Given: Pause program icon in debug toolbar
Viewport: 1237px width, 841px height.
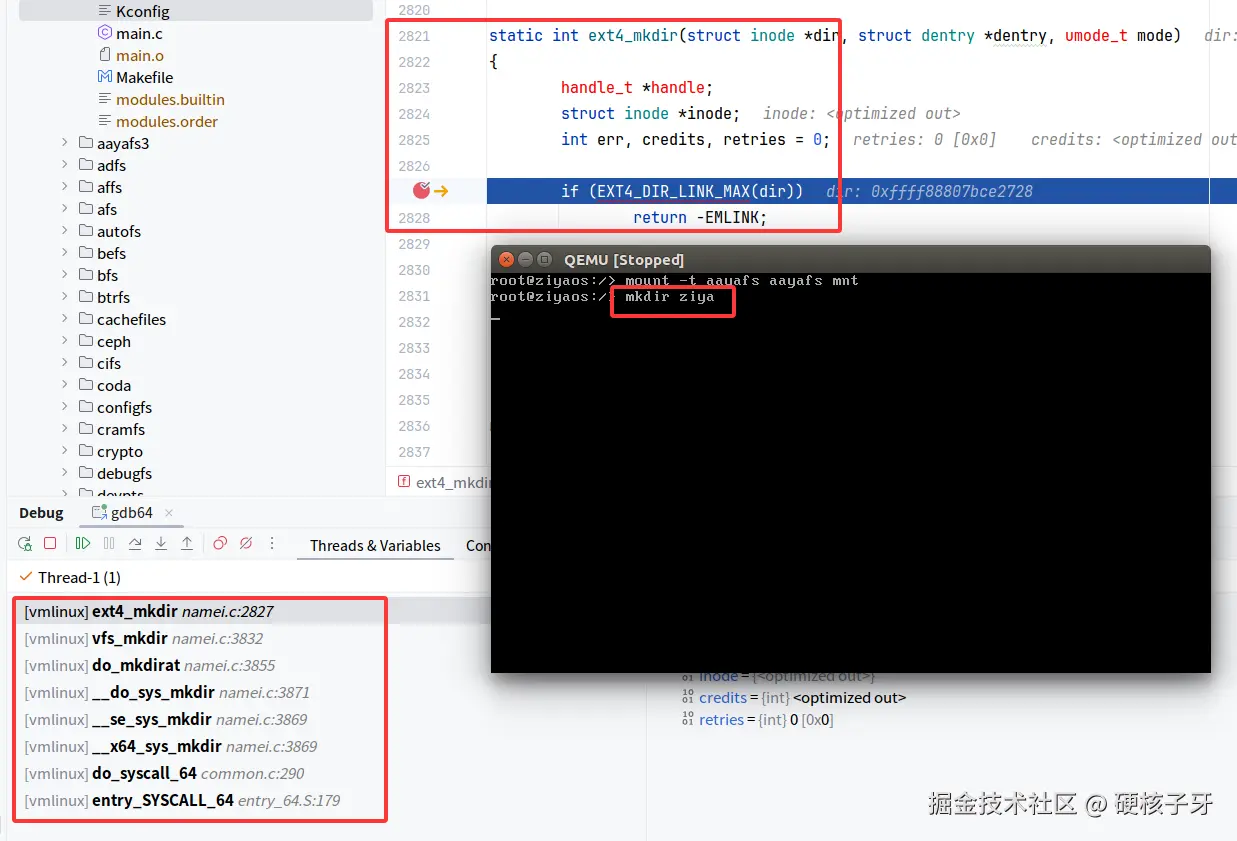Looking at the screenshot, I should pyautogui.click(x=109, y=544).
